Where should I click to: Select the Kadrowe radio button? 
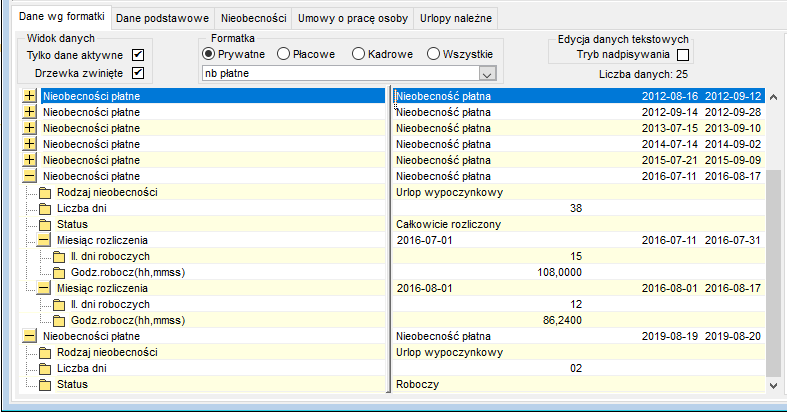pyautogui.click(x=358, y=54)
